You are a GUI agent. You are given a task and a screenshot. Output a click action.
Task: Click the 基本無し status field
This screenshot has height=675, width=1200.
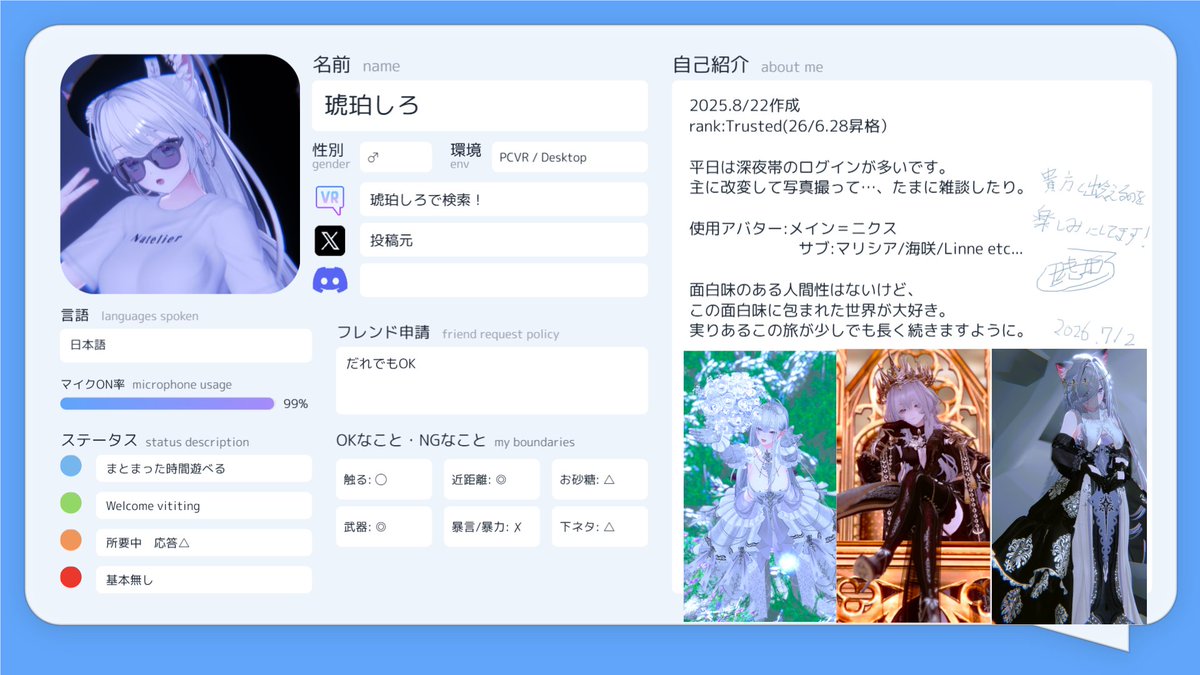[204, 579]
